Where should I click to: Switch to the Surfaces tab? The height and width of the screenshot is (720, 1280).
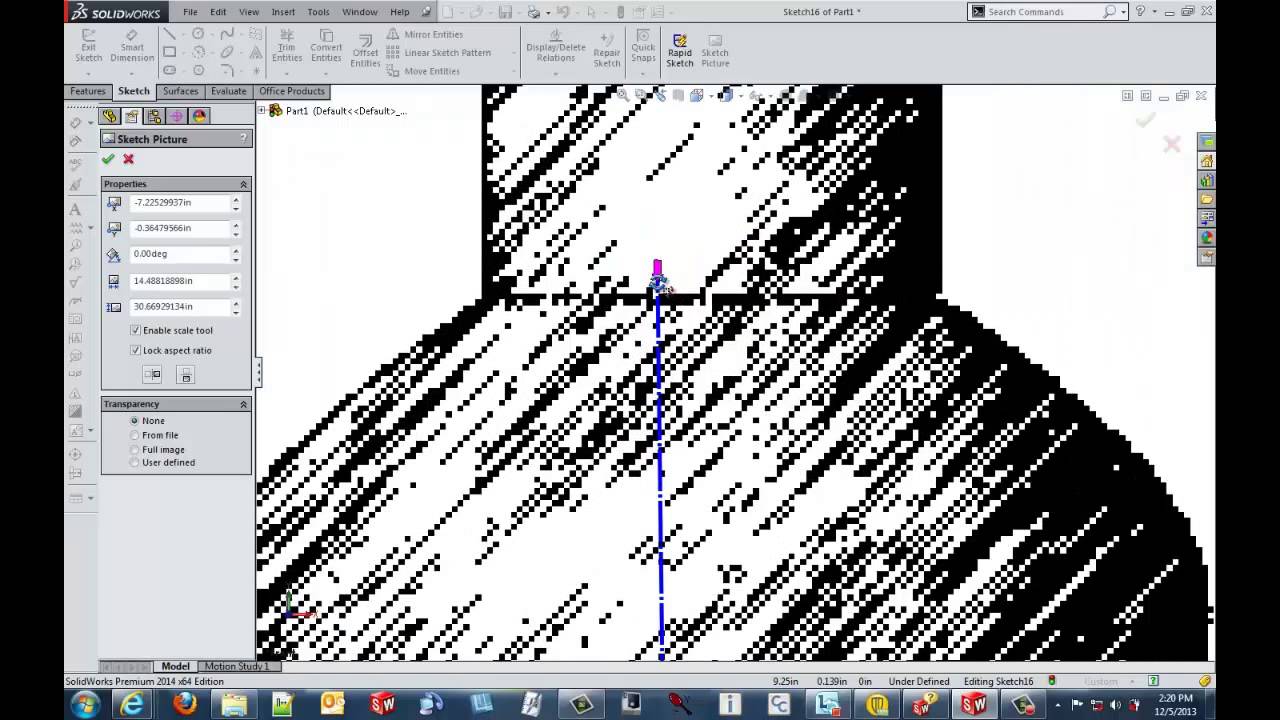[180, 91]
